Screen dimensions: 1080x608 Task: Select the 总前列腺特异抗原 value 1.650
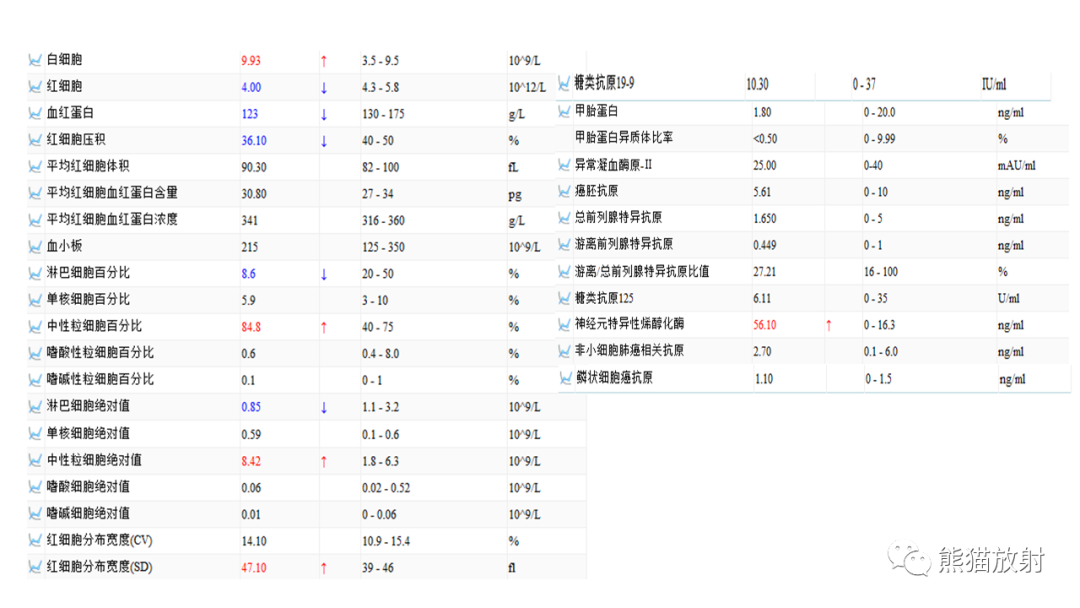coord(765,219)
